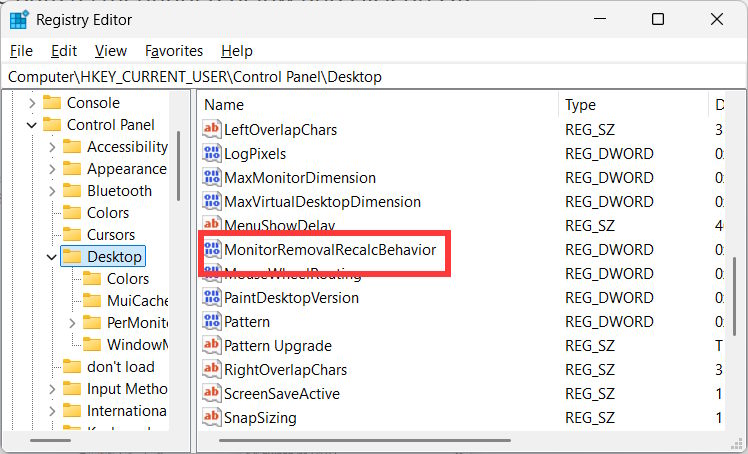Viewport: 748px width, 454px height.
Task: Click the Registry Editor app icon
Action: (x=19, y=20)
